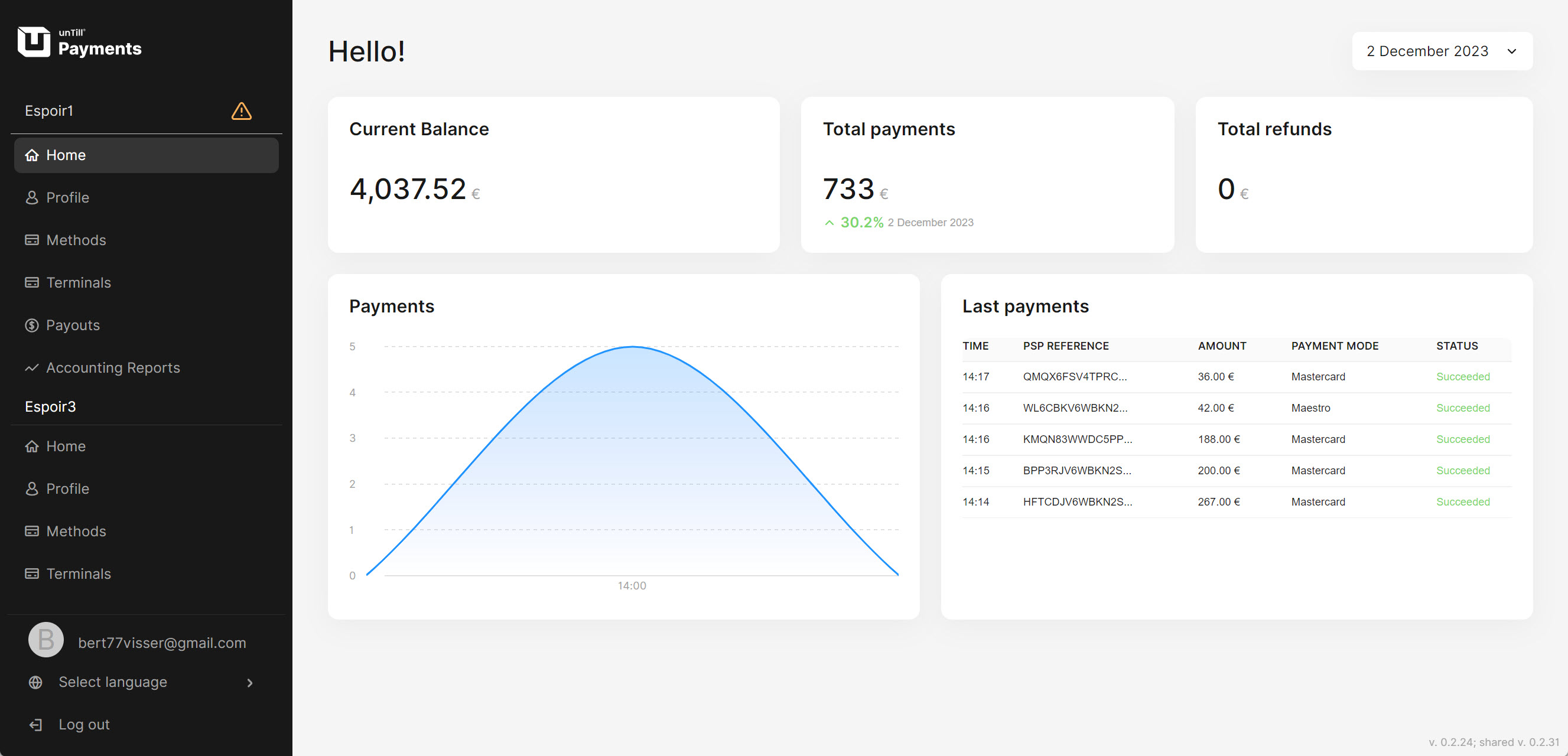This screenshot has width=1568, height=756.
Task: Click the 267.00 € Mastercard payment row
Action: [x=1235, y=502]
